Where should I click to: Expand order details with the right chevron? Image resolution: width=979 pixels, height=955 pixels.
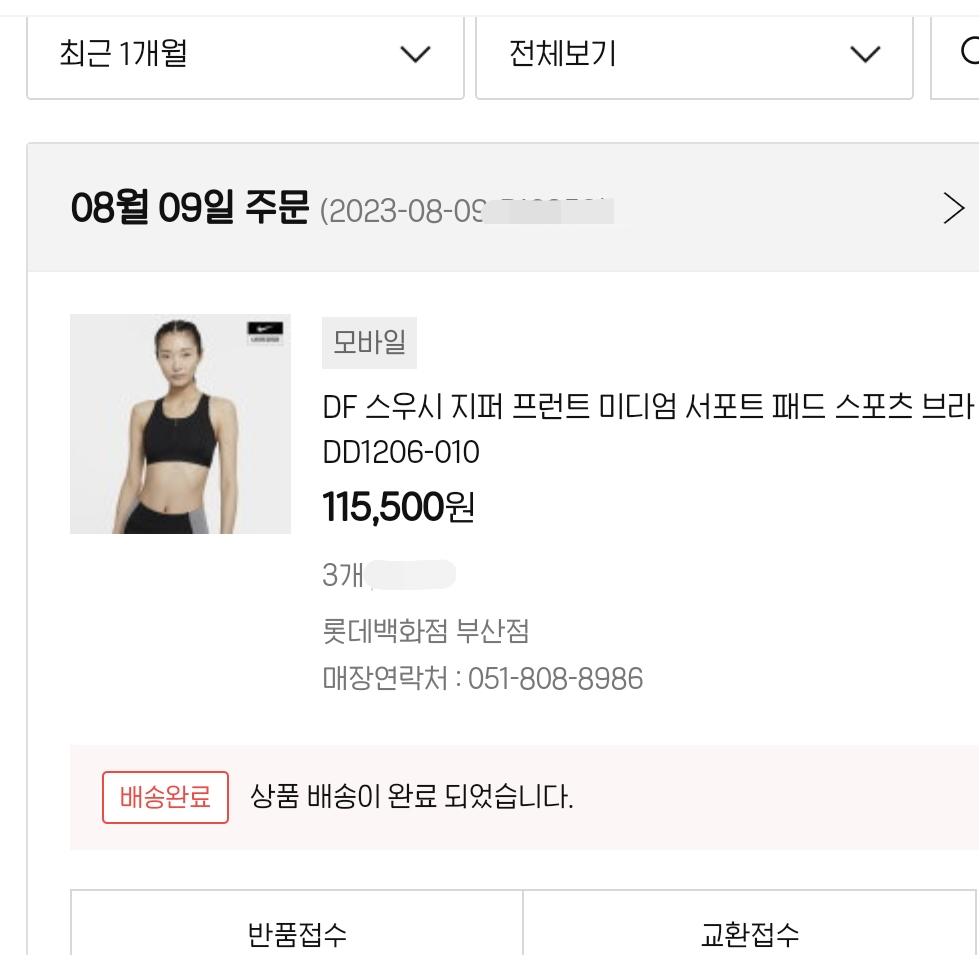(x=954, y=208)
